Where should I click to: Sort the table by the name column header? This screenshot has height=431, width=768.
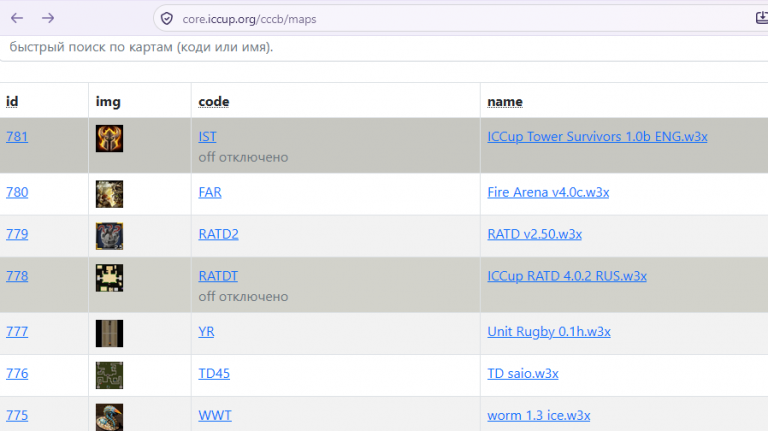(x=505, y=101)
